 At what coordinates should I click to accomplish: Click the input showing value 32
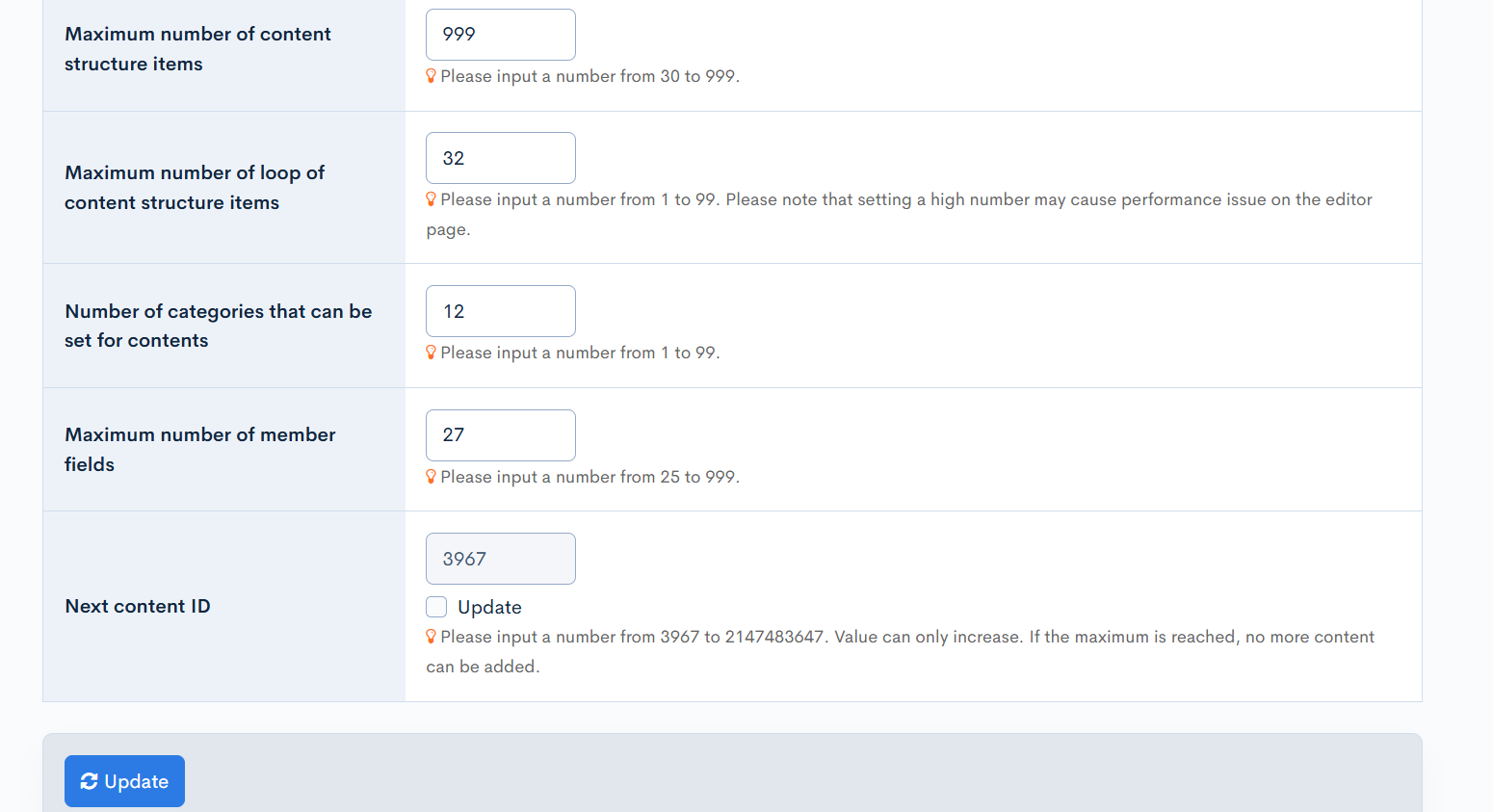(500, 157)
